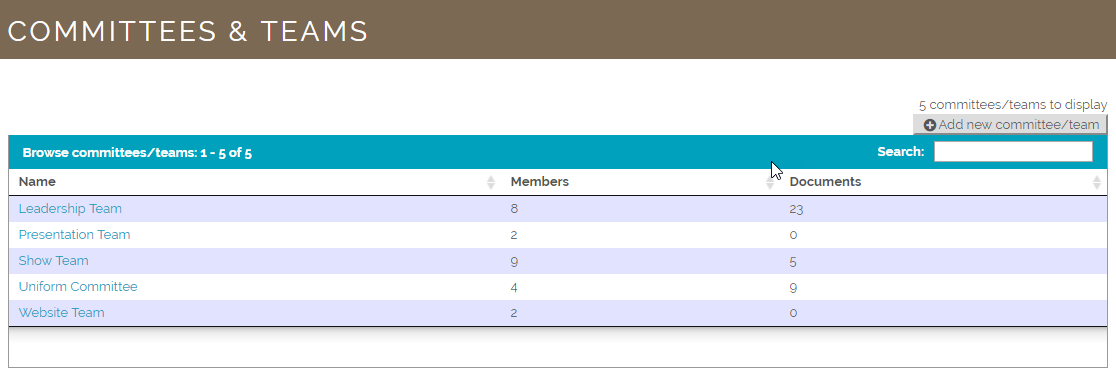Sort table by Members column header
Screen dimensions: 1116x371
pos(539,182)
